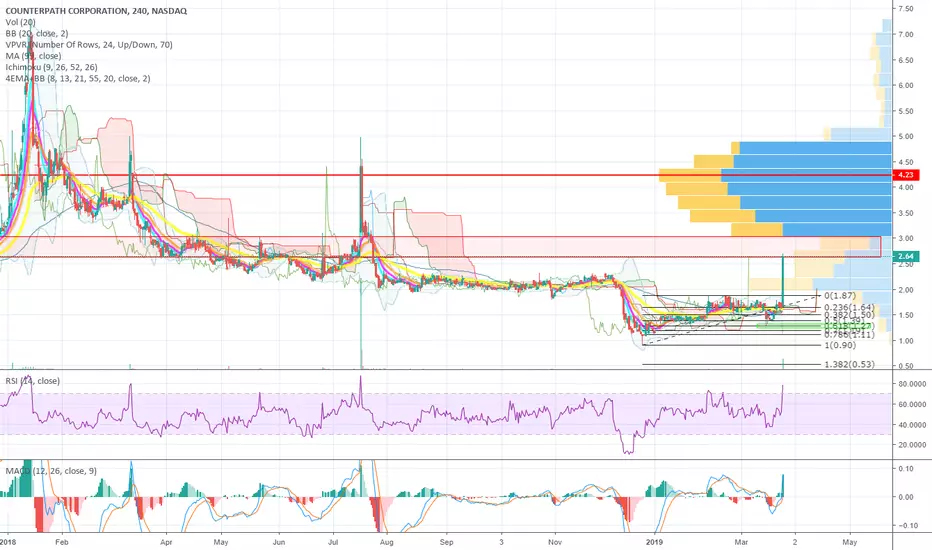
Task: Click the 40.0000 RSI axis value
Action: pyautogui.click(x=912, y=425)
